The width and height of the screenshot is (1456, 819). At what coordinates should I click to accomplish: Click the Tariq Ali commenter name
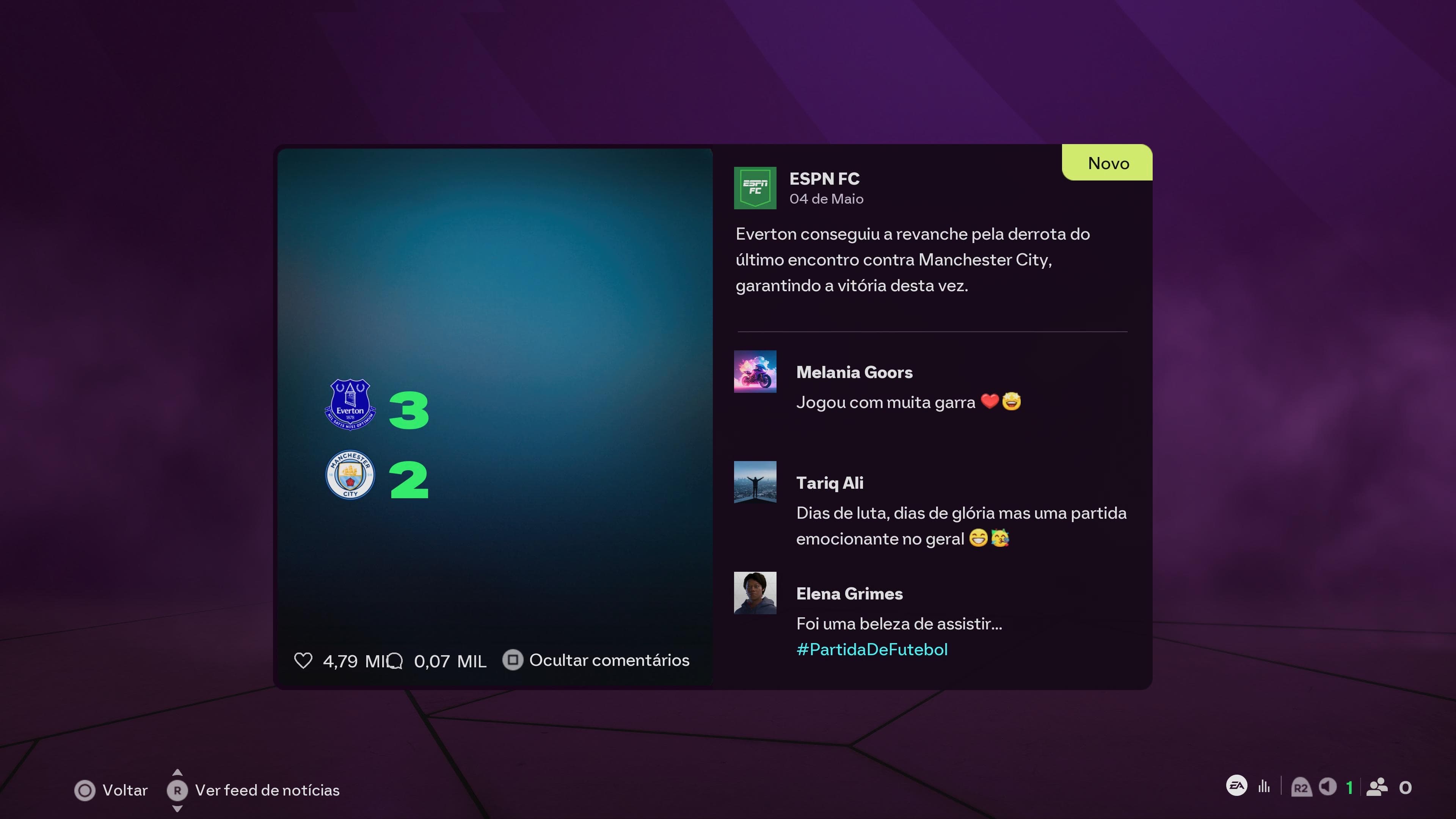(x=830, y=483)
